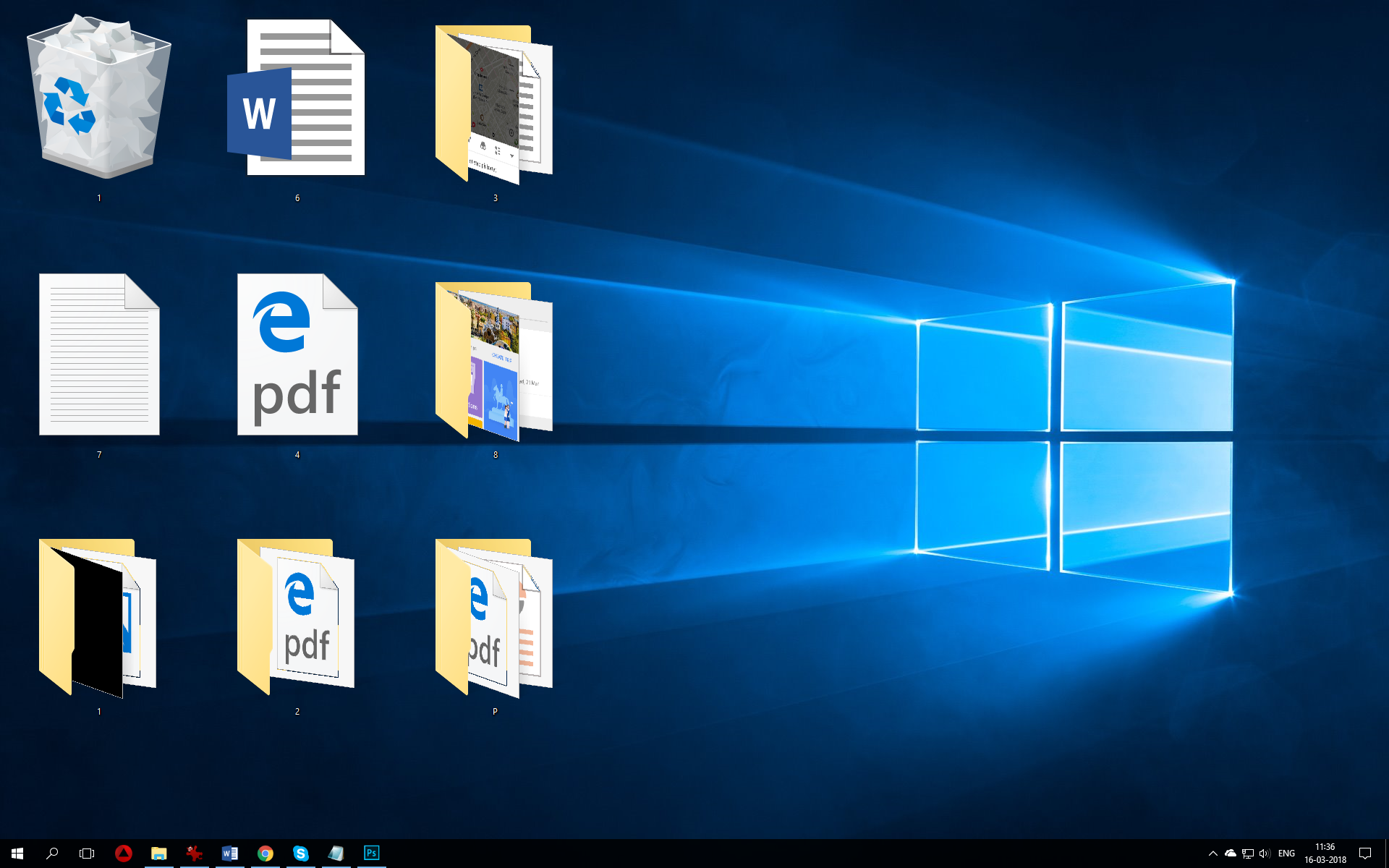The image size is (1389, 868).
Task: Open the folder named 8
Action: 495,362
